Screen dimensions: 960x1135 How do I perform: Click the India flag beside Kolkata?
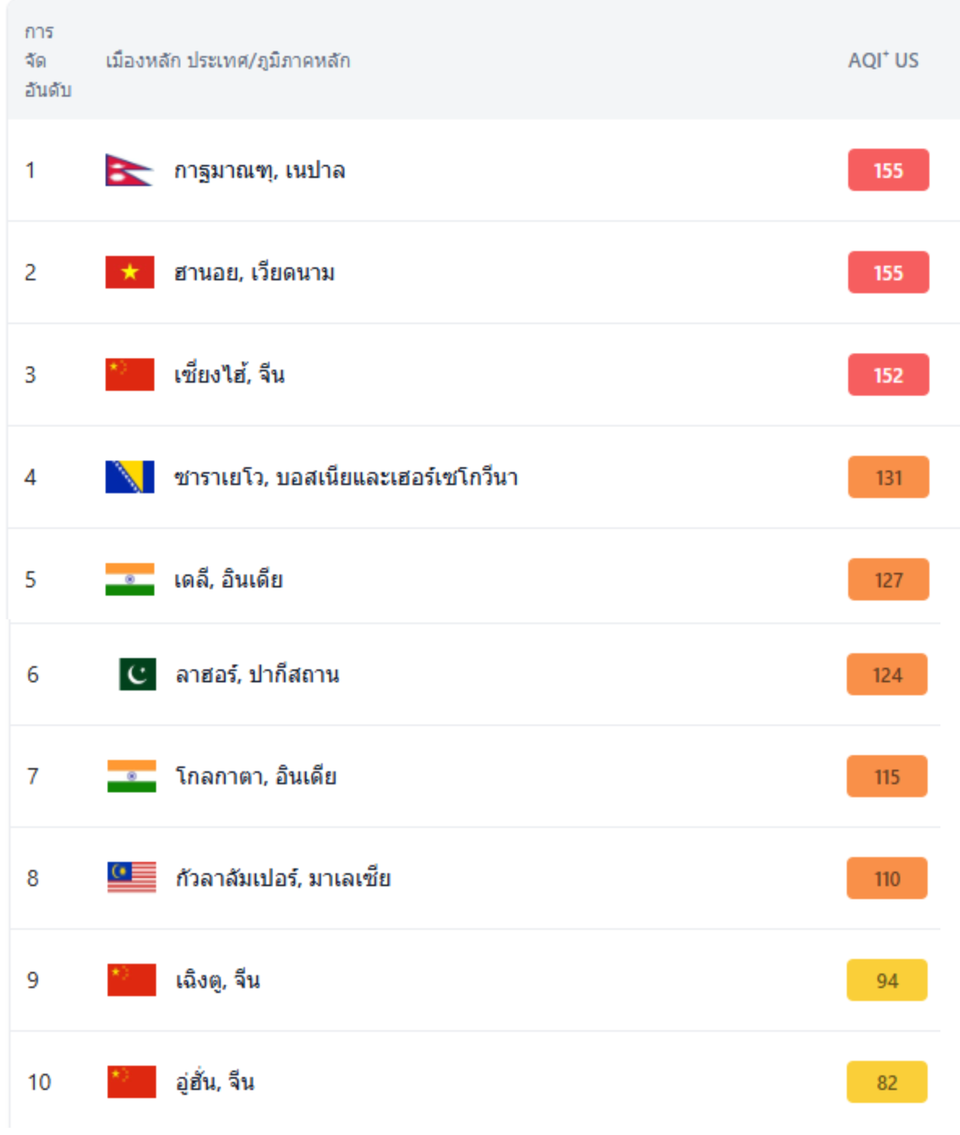click(x=132, y=777)
